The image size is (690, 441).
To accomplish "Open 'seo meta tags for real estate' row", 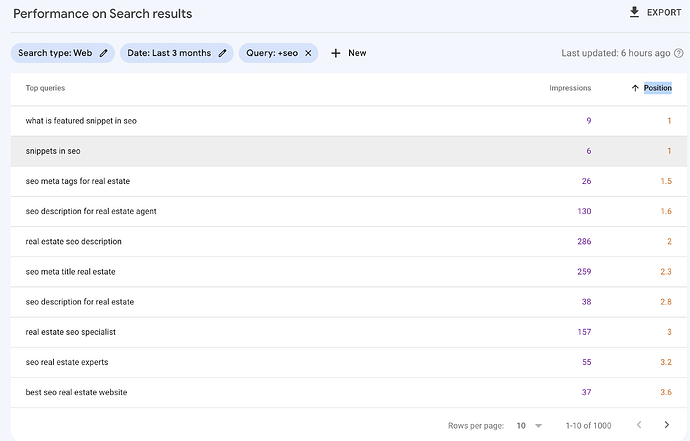I will coord(78,181).
